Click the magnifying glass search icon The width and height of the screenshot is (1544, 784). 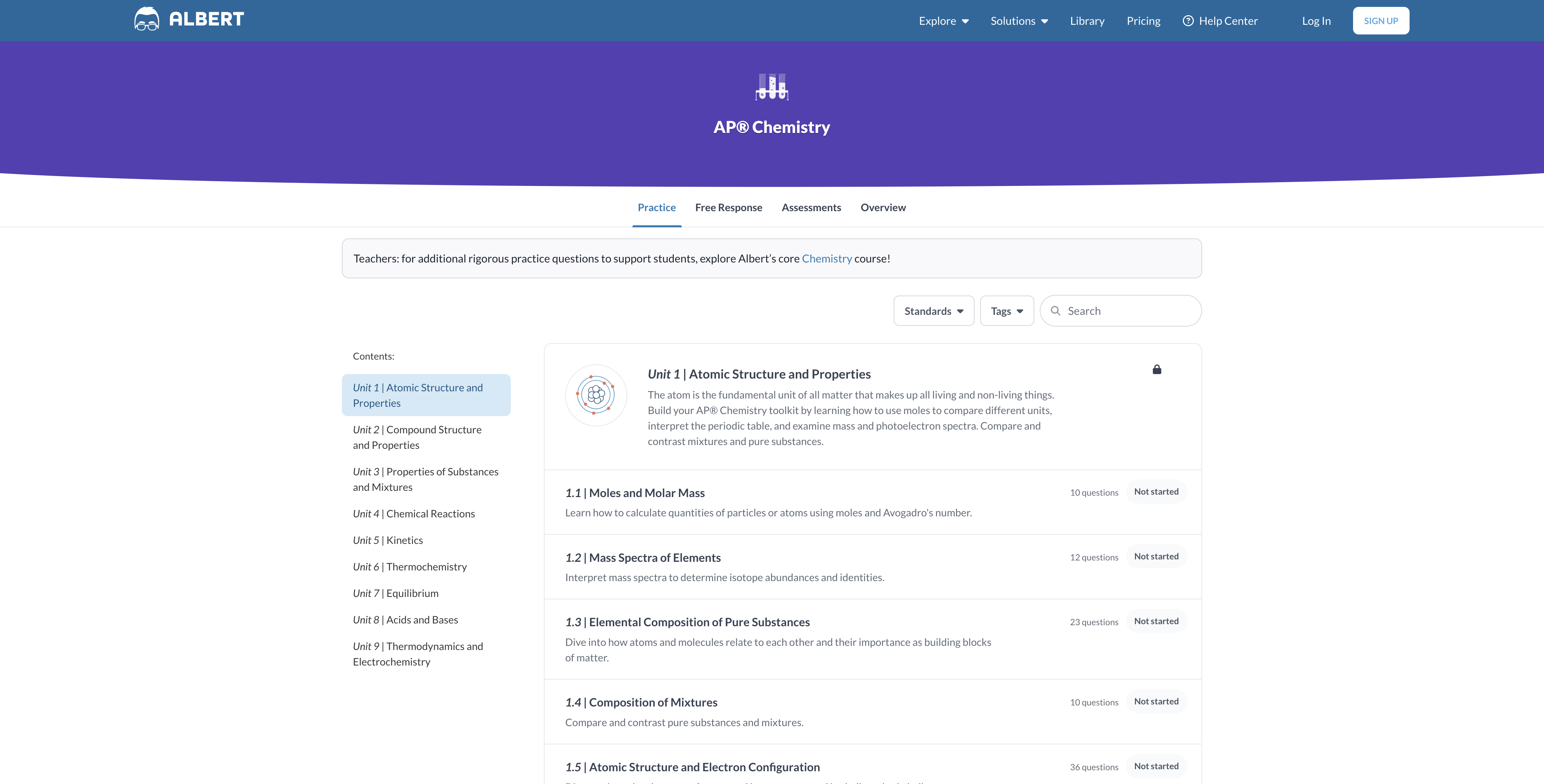pyautogui.click(x=1056, y=311)
